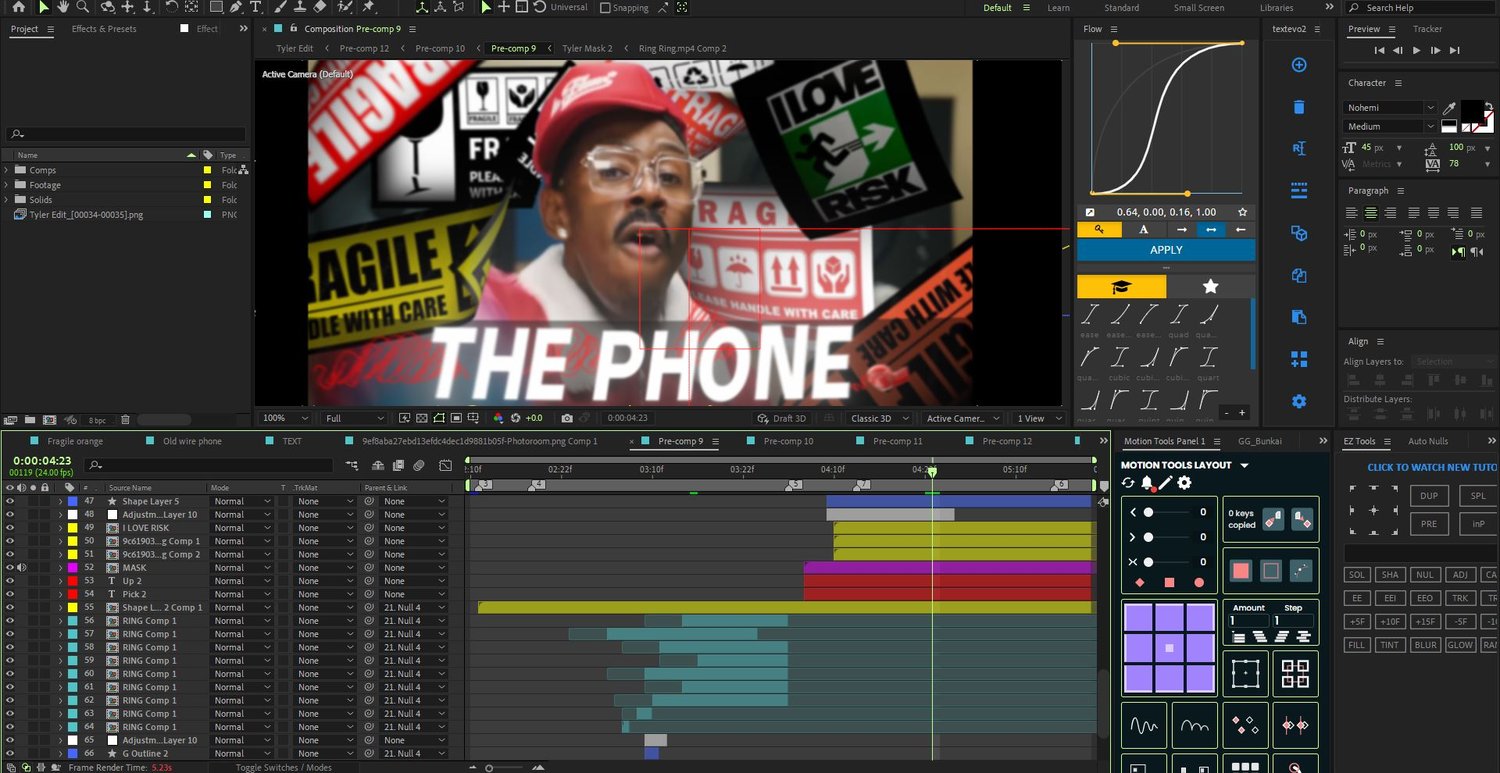Open the 100% magnification dropdown
1500x773 pixels.
click(285, 418)
